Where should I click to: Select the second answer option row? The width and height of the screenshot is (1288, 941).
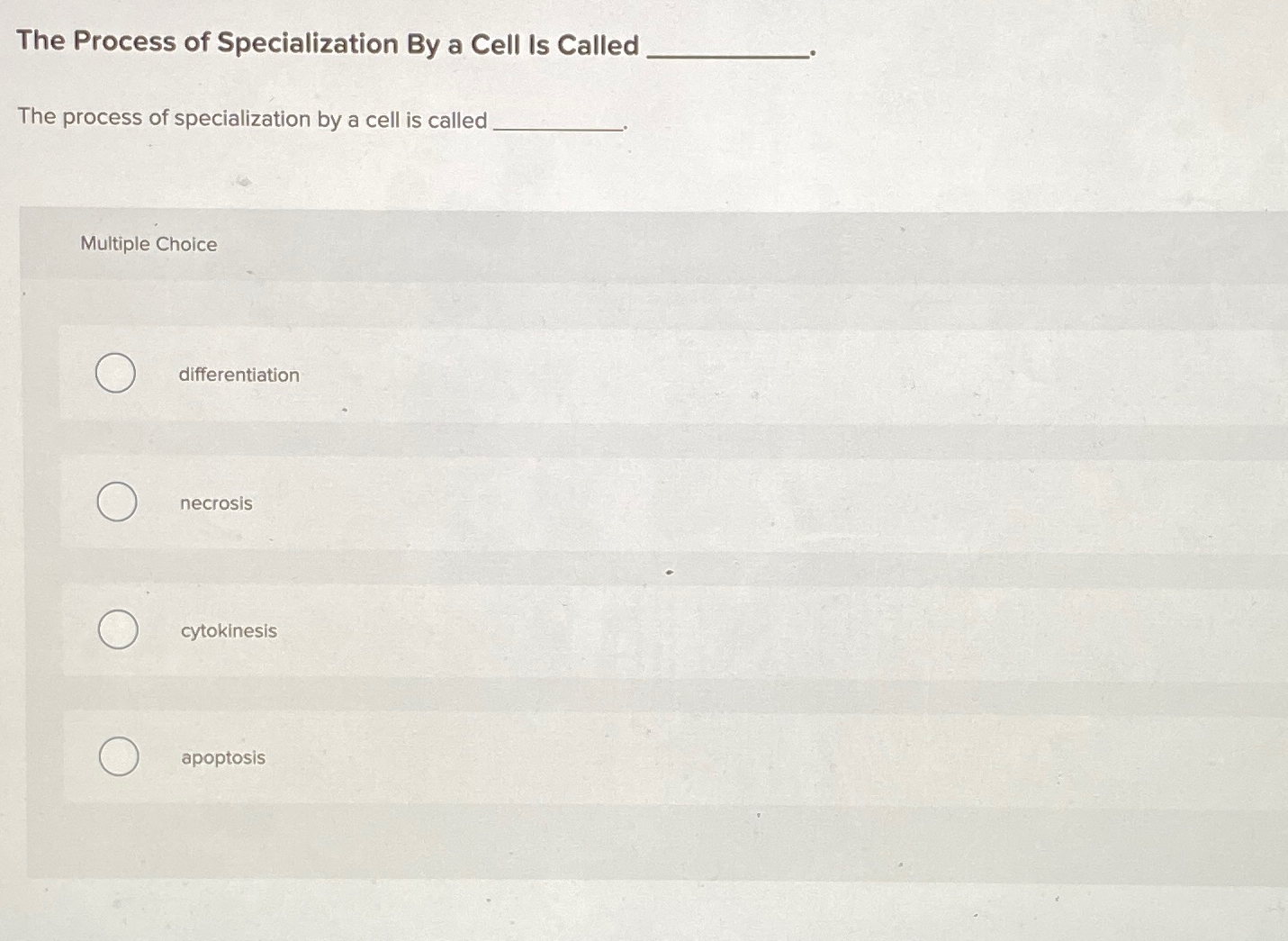coord(630,502)
